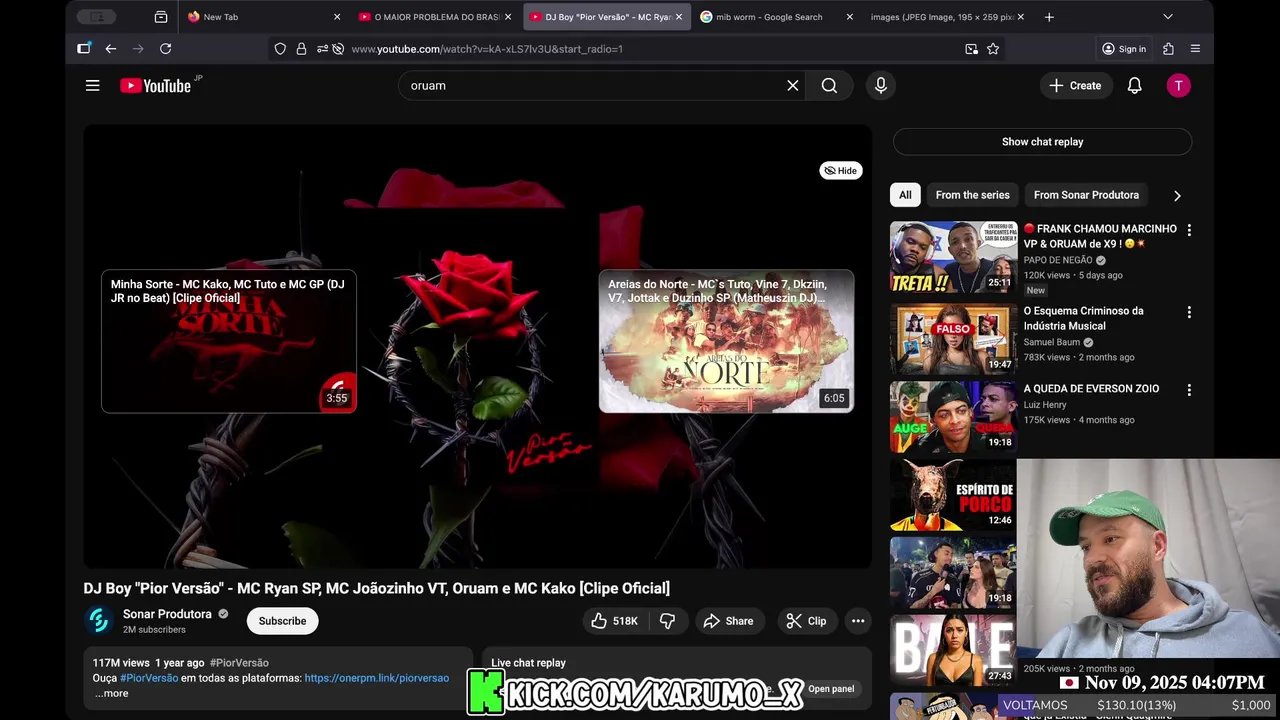Close the DJ Boy Pior Versão tab

679,17
